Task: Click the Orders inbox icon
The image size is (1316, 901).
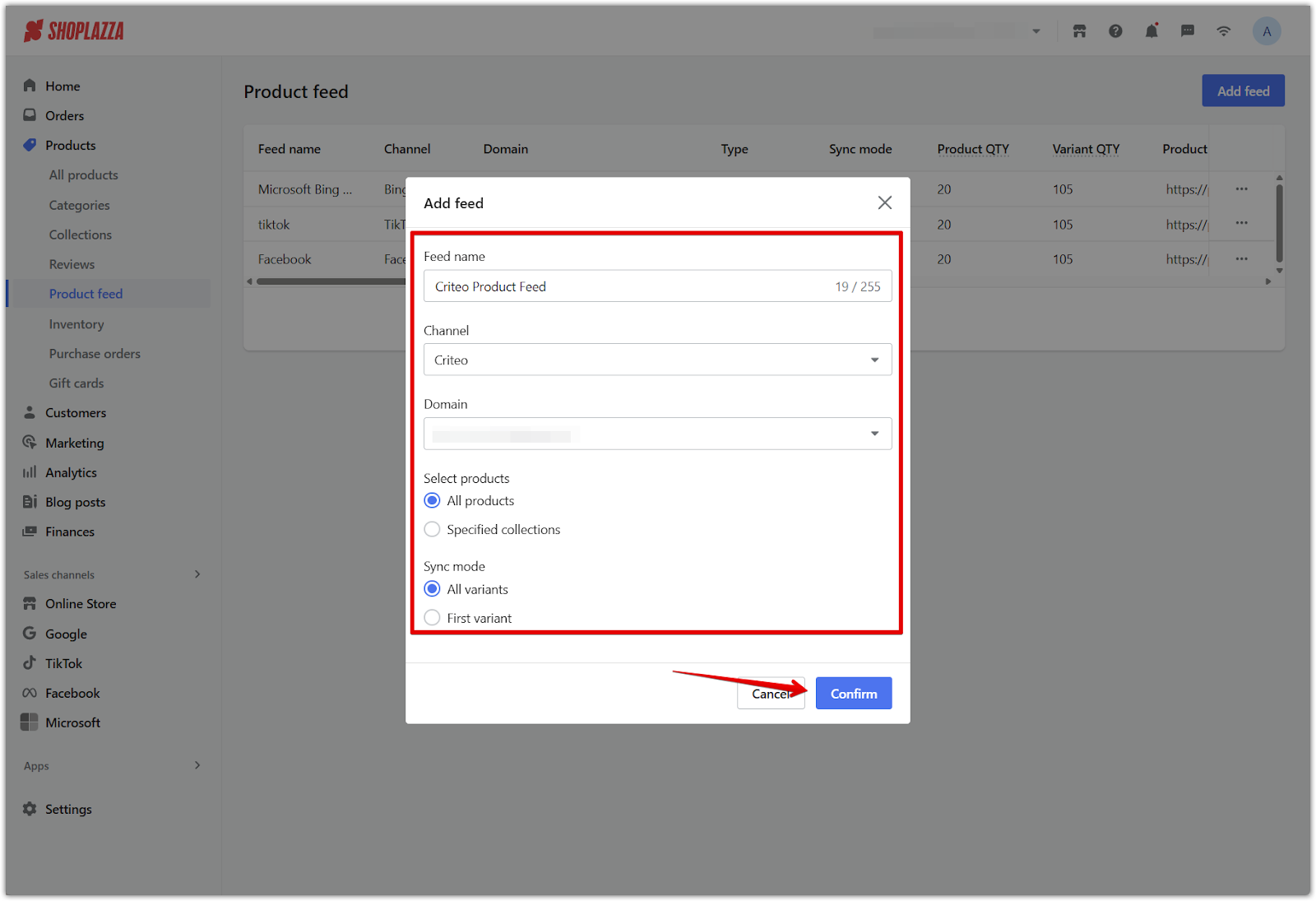Action: 30,115
